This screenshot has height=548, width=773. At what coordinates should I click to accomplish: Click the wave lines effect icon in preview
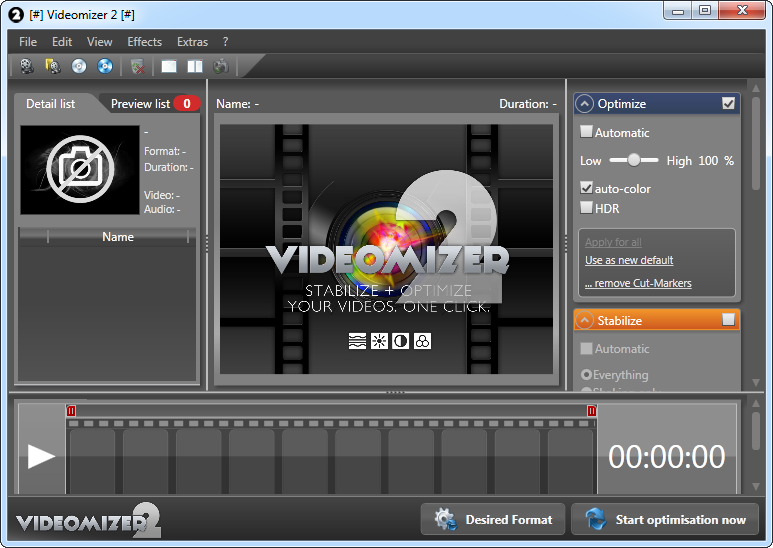[357, 341]
